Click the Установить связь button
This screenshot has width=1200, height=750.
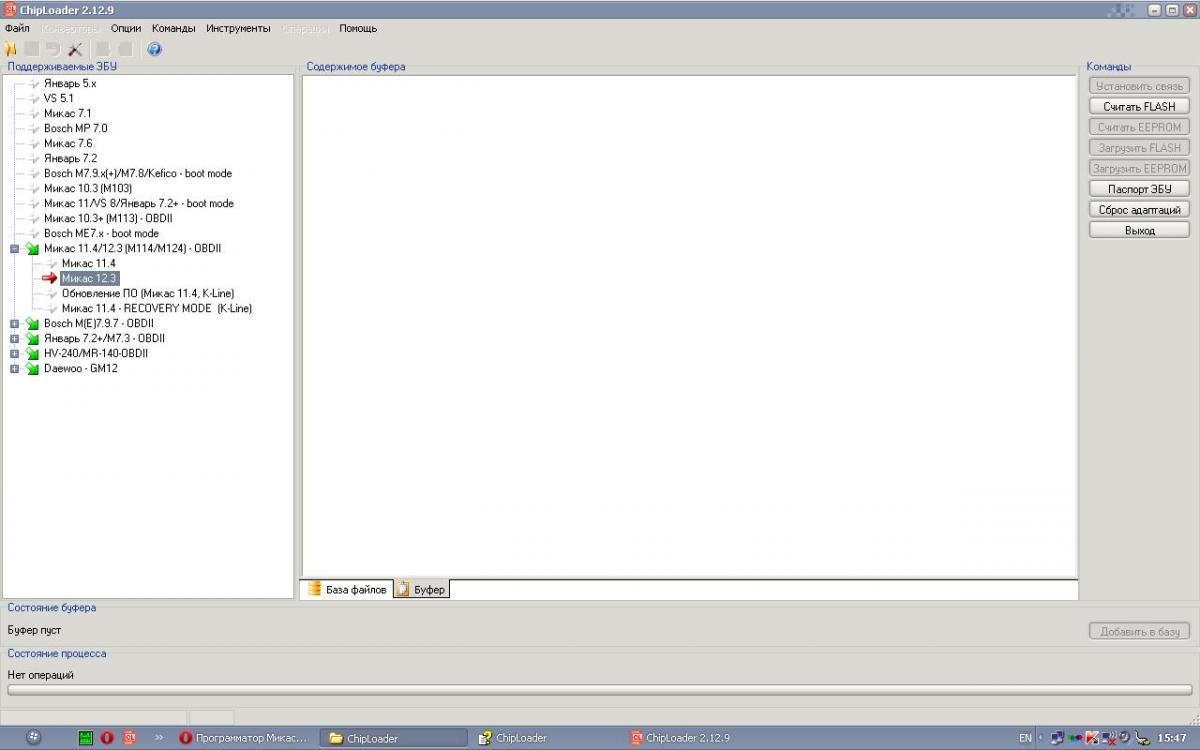click(1139, 86)
